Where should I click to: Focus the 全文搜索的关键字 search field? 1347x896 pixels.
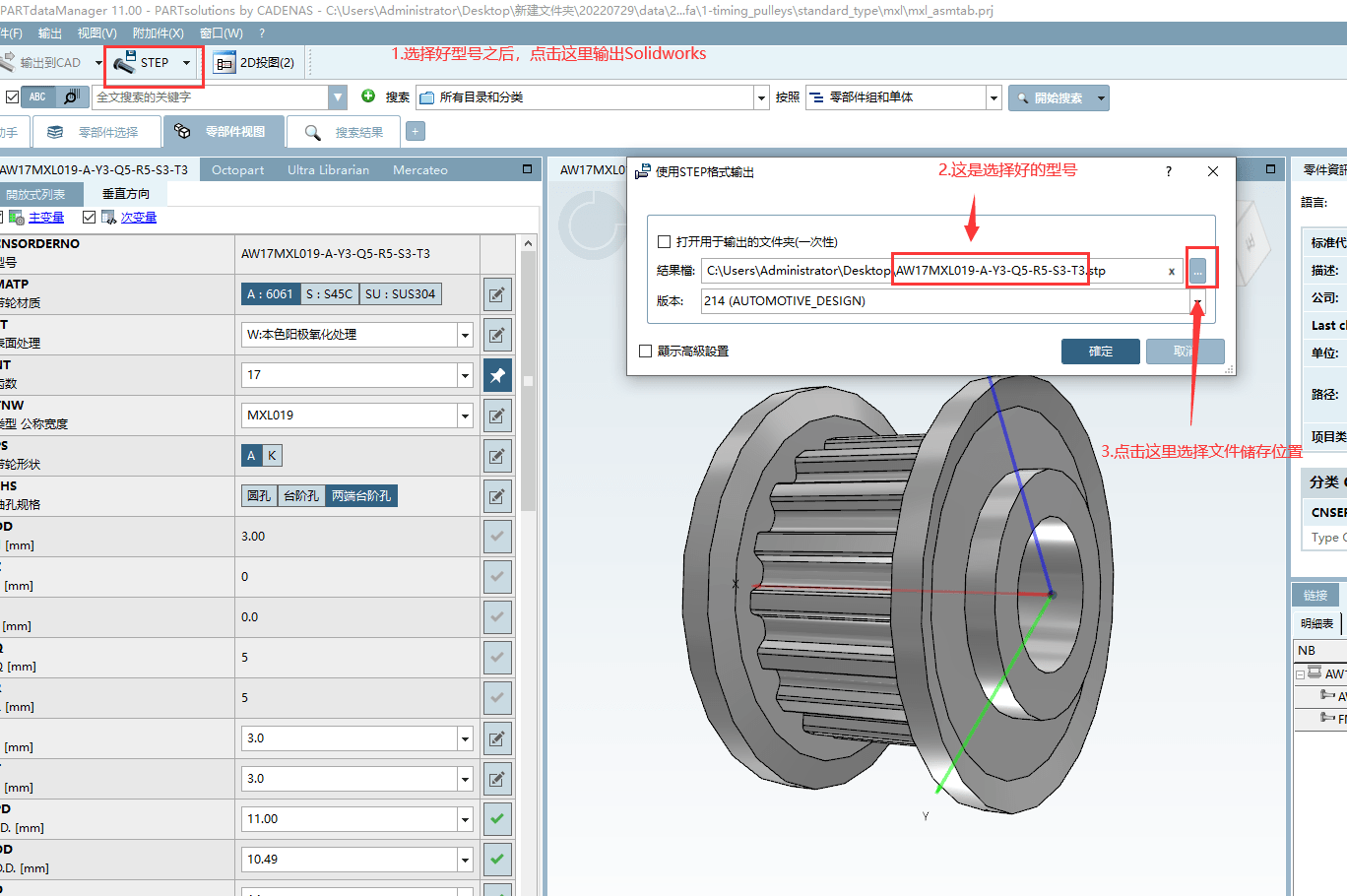click(x=211, y=97)
